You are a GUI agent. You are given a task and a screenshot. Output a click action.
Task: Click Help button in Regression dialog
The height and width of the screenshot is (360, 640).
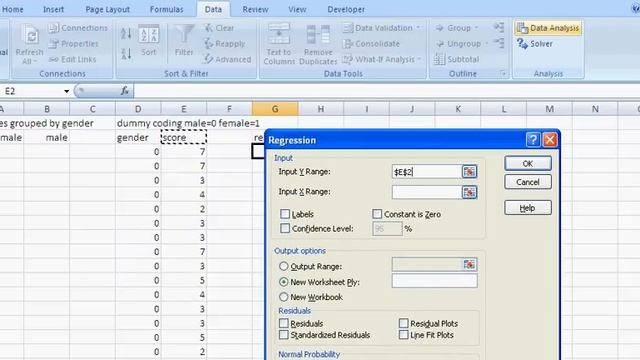[x=528, y=208]
